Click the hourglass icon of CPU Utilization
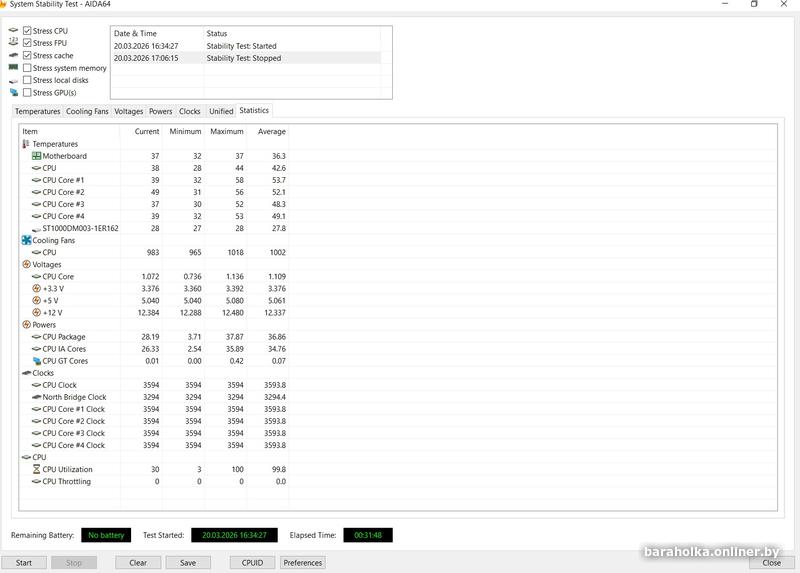 pos(36,469)
